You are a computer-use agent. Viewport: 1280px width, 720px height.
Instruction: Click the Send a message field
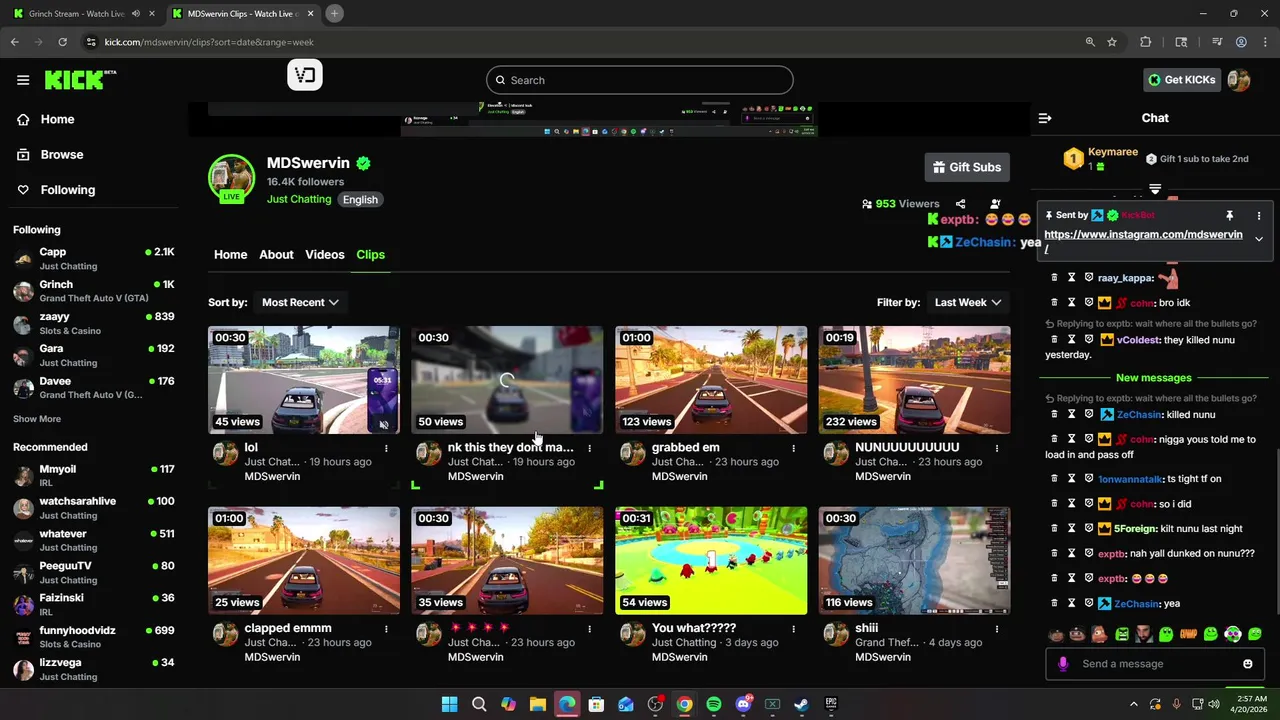click(1155, 664)
